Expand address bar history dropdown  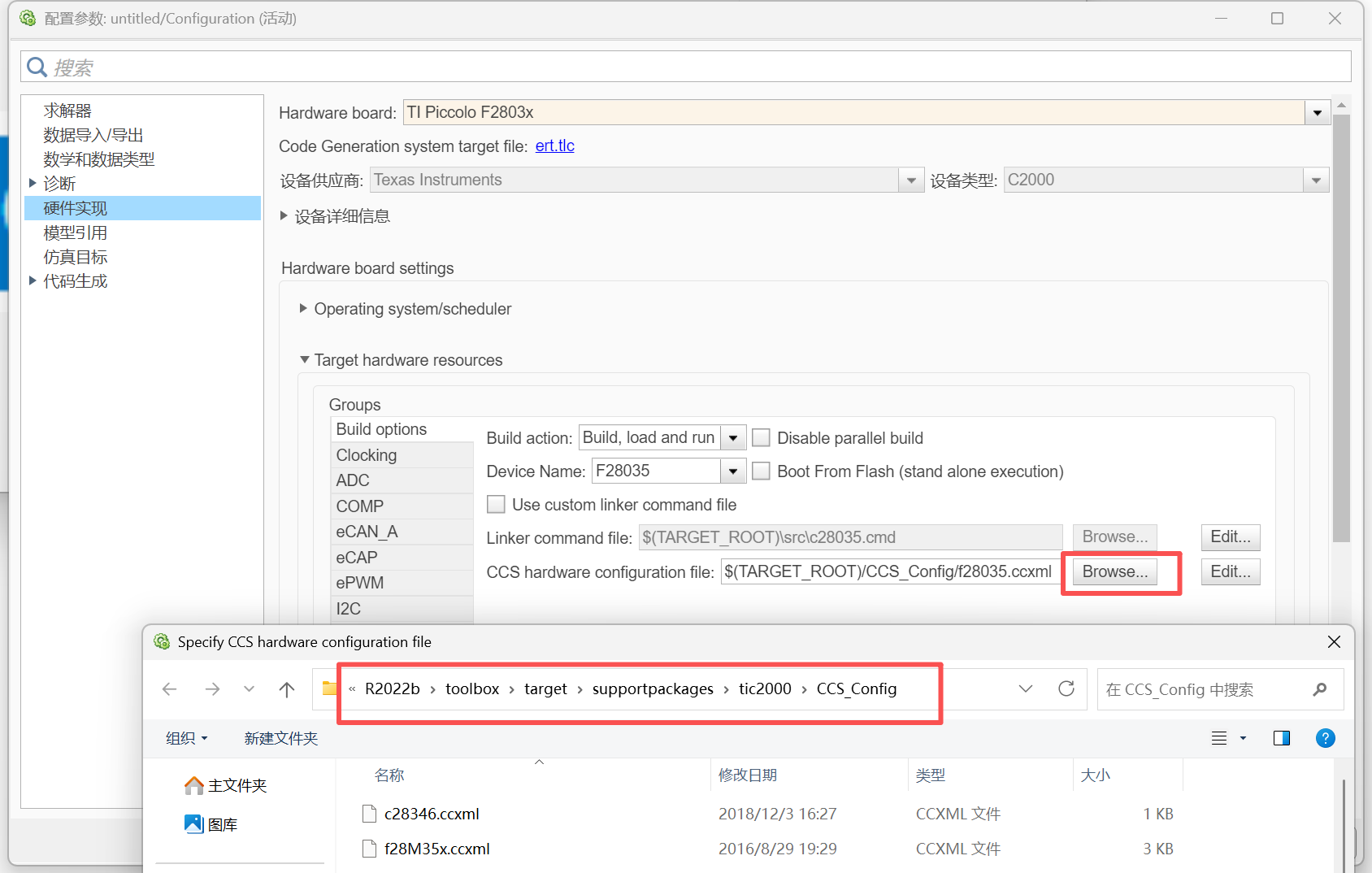point(1026,689)
